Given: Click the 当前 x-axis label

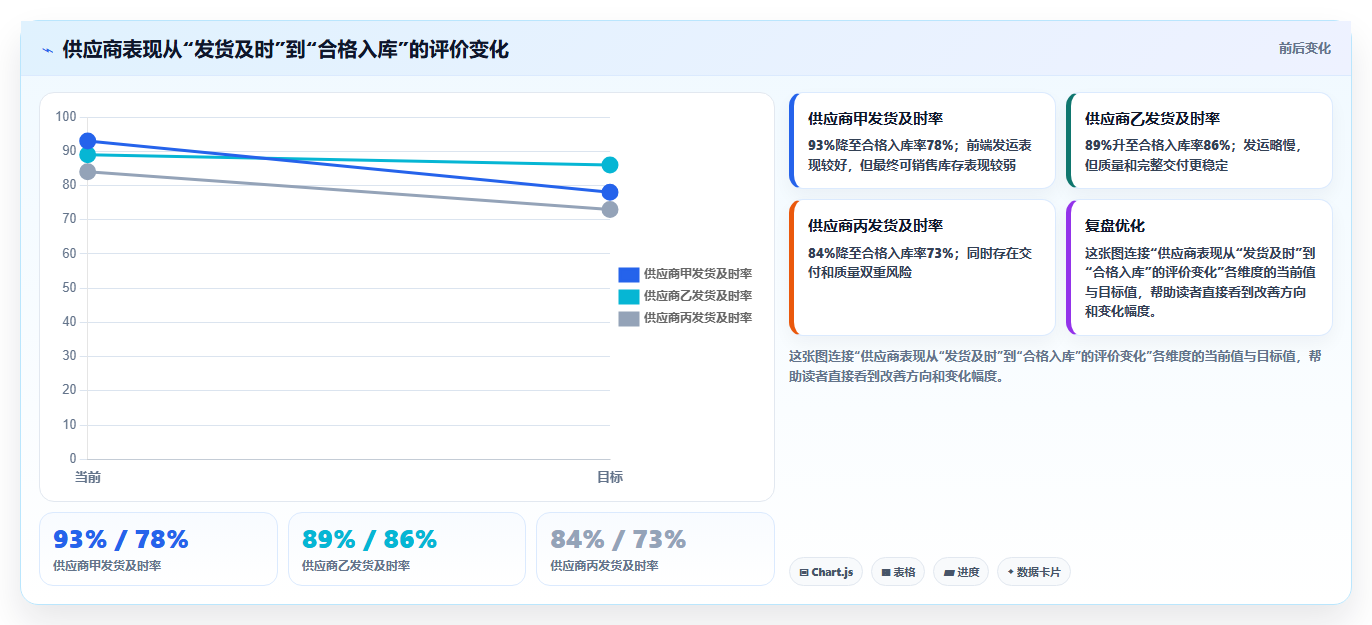Looking at the screenshot, I should point(88,477).
